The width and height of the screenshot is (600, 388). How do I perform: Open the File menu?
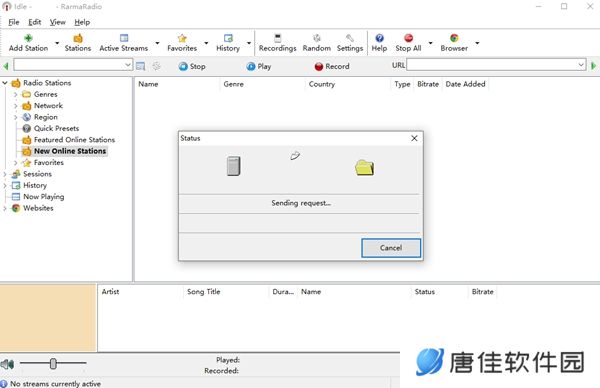coord(14,22)
